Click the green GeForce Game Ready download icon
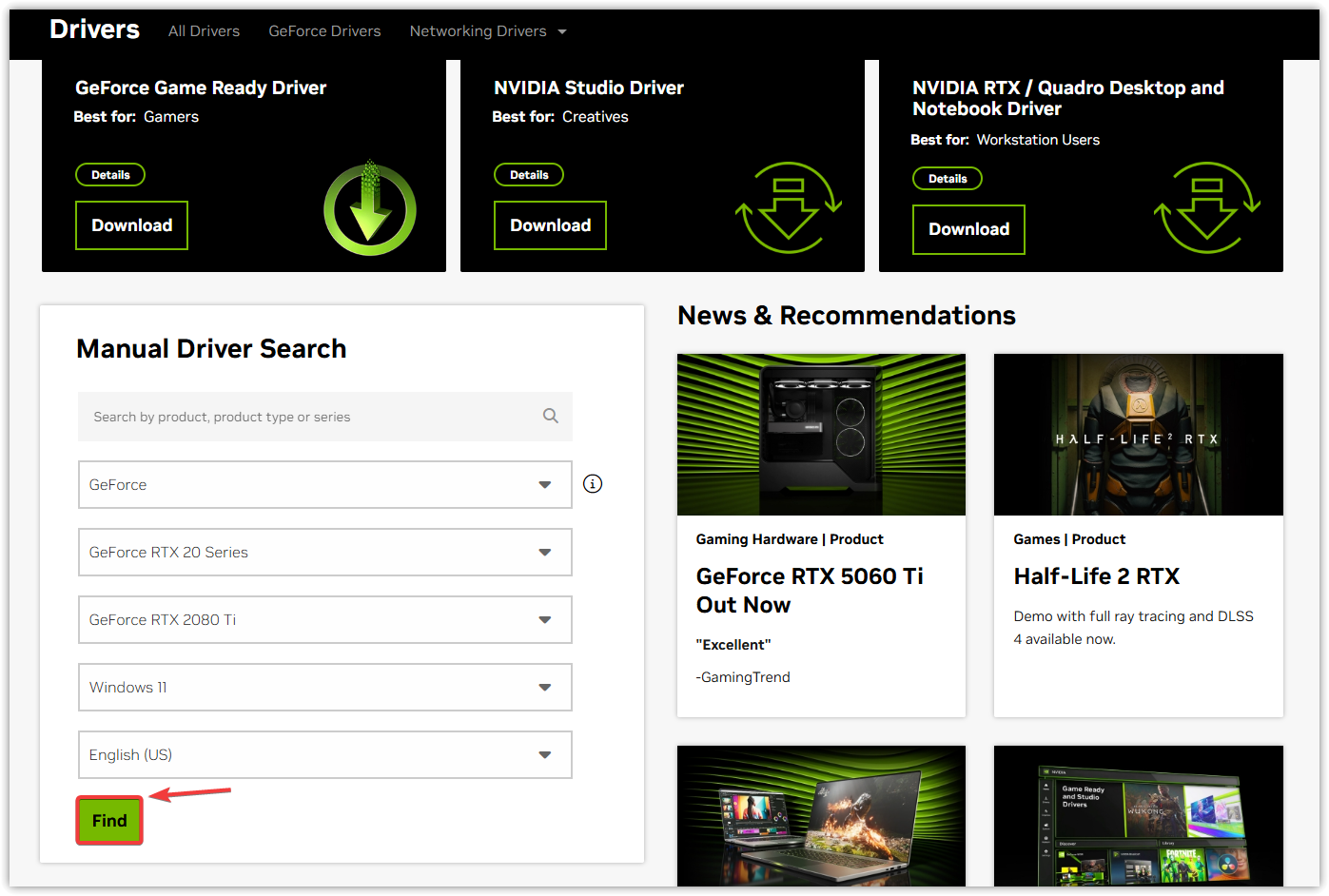Image resolution: width=1329 pixels, height=896 pixels. pos(369,209)
